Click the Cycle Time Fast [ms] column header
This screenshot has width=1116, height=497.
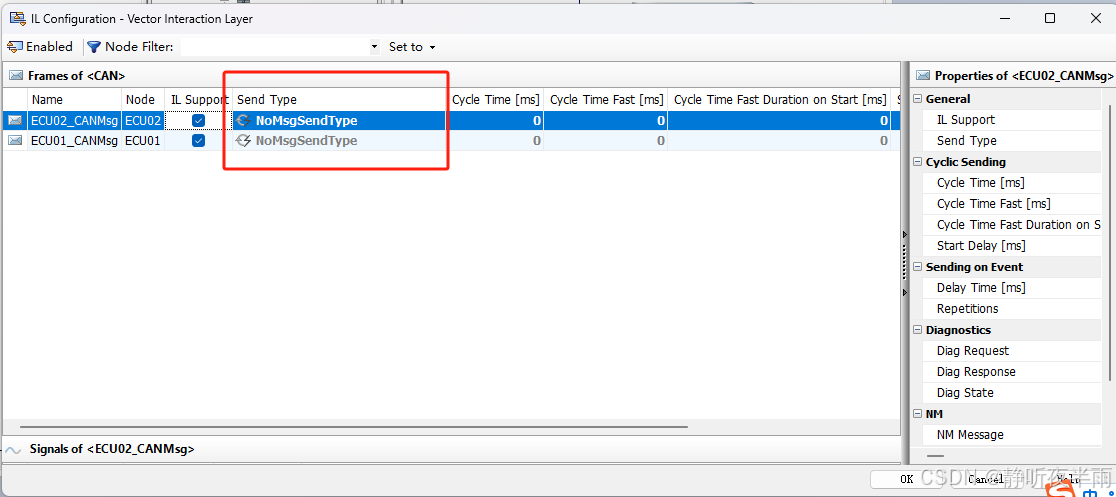pos(606,100)
